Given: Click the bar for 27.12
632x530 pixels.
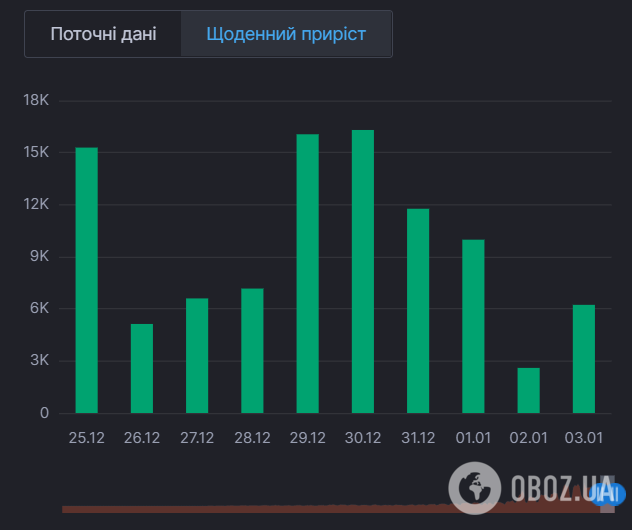Looking at the screenshot, I should [197, 355].
